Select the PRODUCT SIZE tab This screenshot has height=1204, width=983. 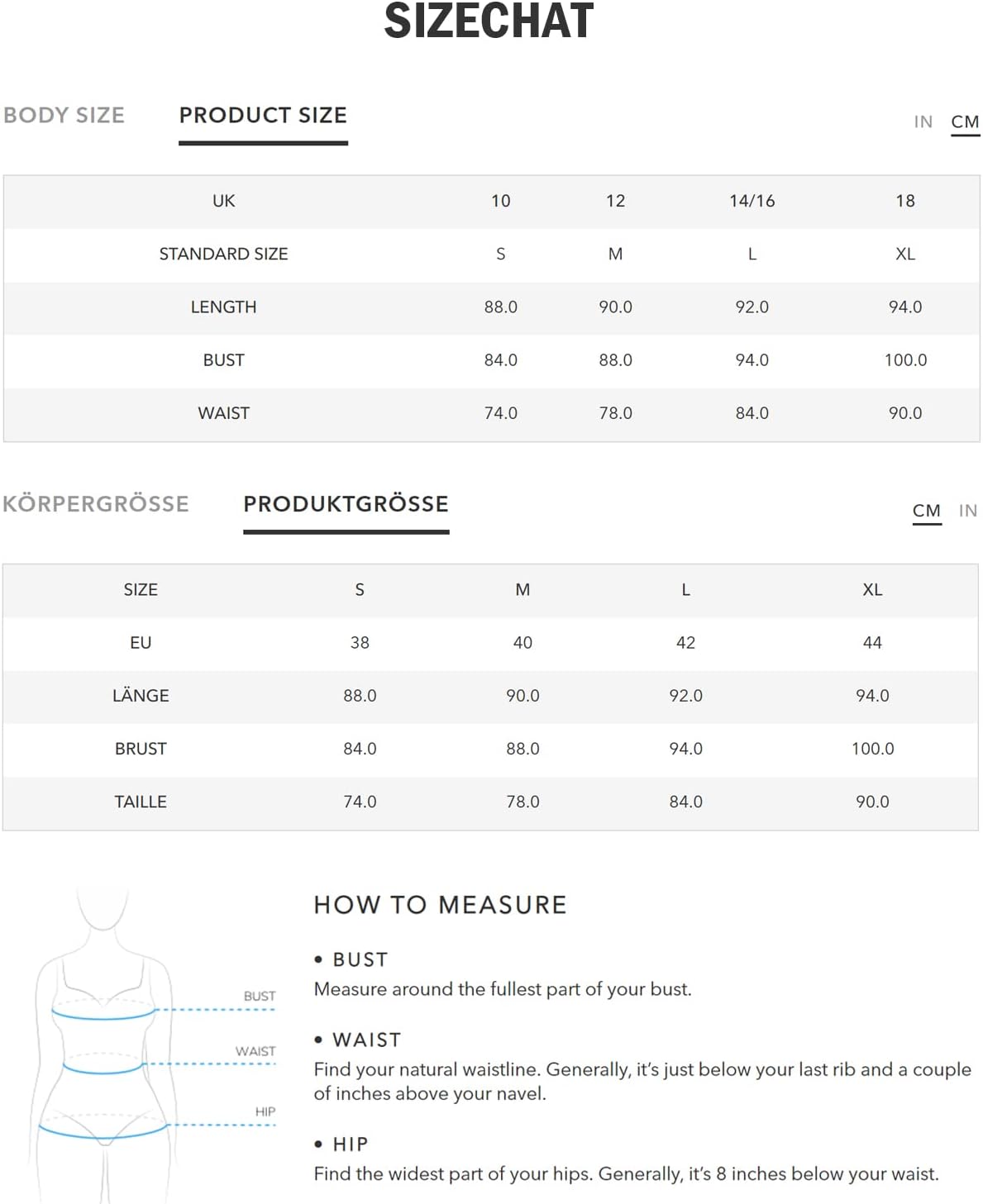point(263,116)
